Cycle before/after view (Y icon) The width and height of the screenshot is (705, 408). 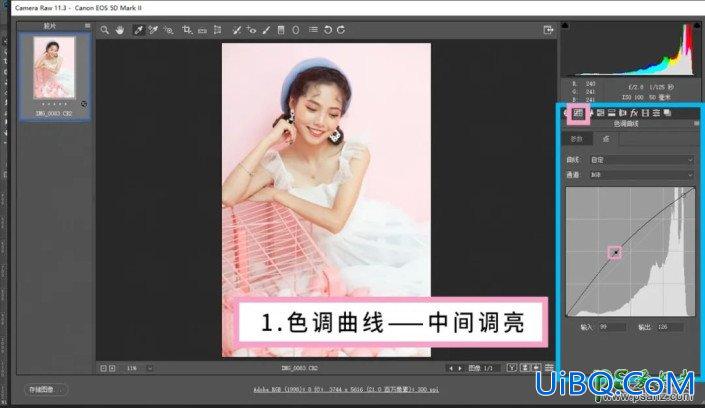click(x=512, y=368)
